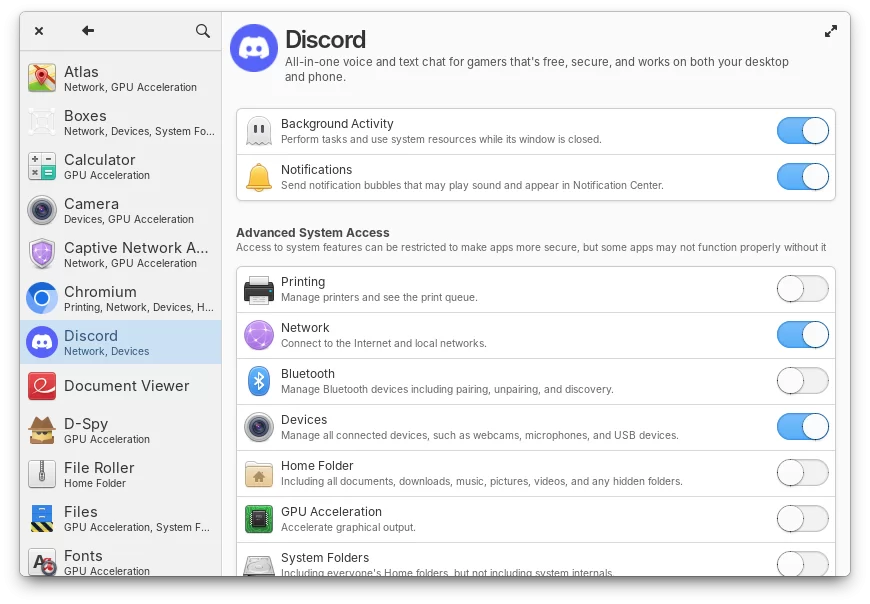Click the Bluetooth row title
Image resolution: width=870 pixels, height=604 pixels.
pos(307,374)
